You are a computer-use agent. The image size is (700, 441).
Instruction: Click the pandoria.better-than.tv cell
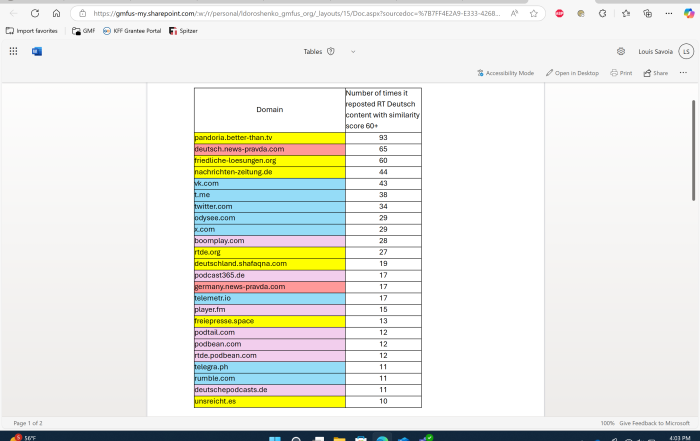[270, 138]
